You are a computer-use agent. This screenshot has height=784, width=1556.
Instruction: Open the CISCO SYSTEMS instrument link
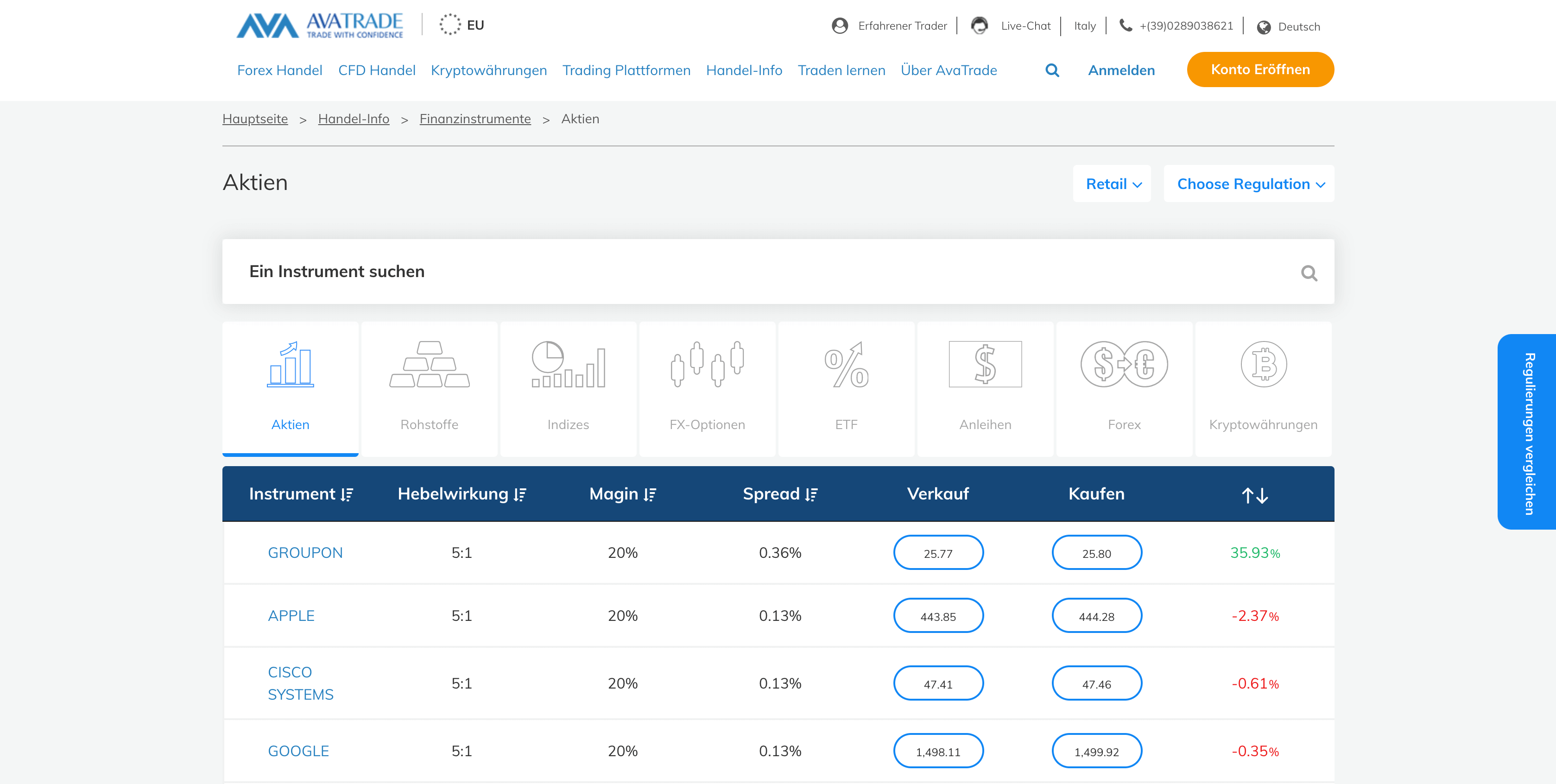(x=300, y=683)
